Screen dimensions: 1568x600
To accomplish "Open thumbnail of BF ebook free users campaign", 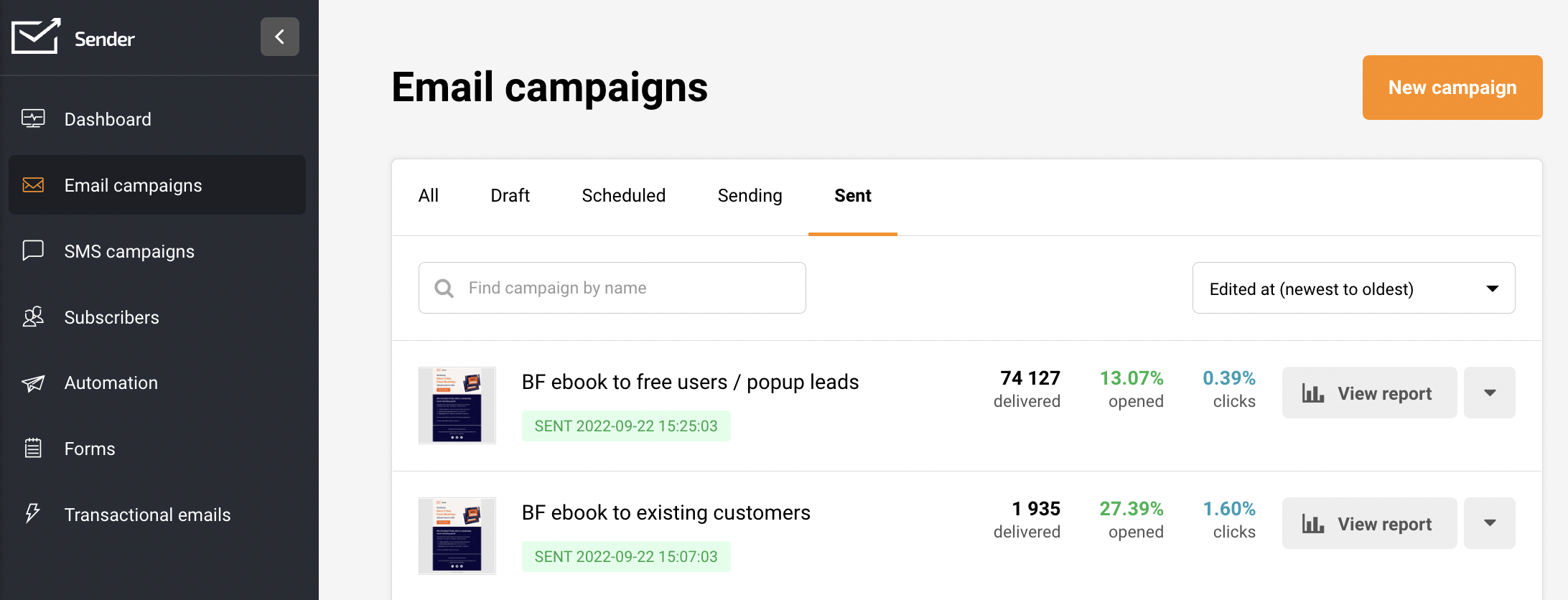I will (457, 406).
